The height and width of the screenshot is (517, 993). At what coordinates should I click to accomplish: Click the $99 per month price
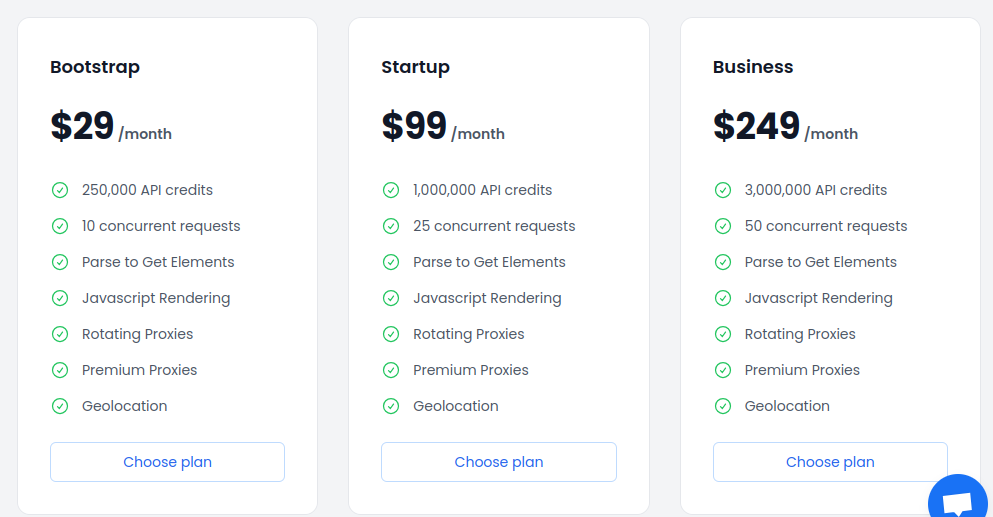pos(443,126)
